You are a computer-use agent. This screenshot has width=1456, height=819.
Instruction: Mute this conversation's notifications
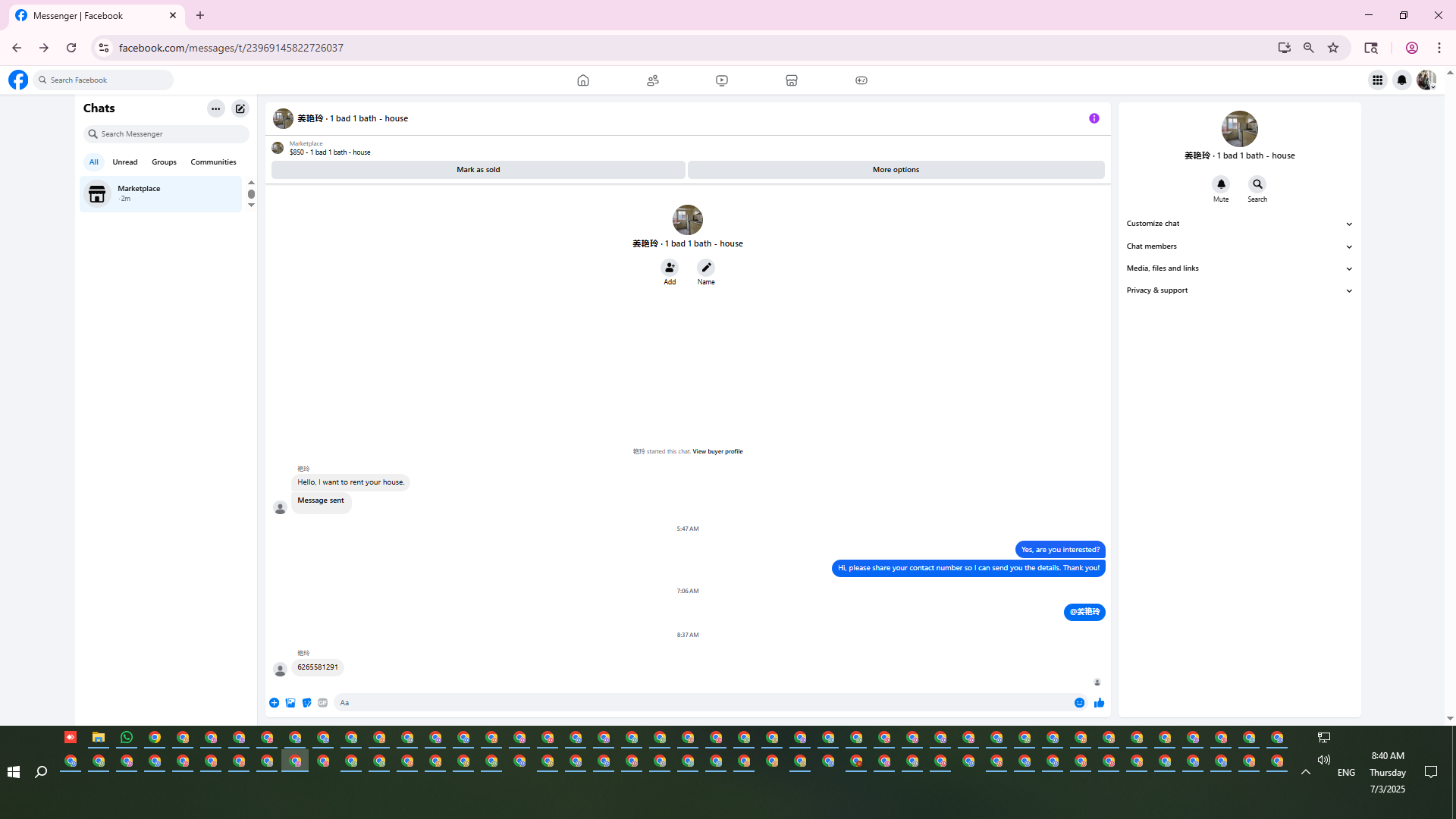tap(1221, 184)
